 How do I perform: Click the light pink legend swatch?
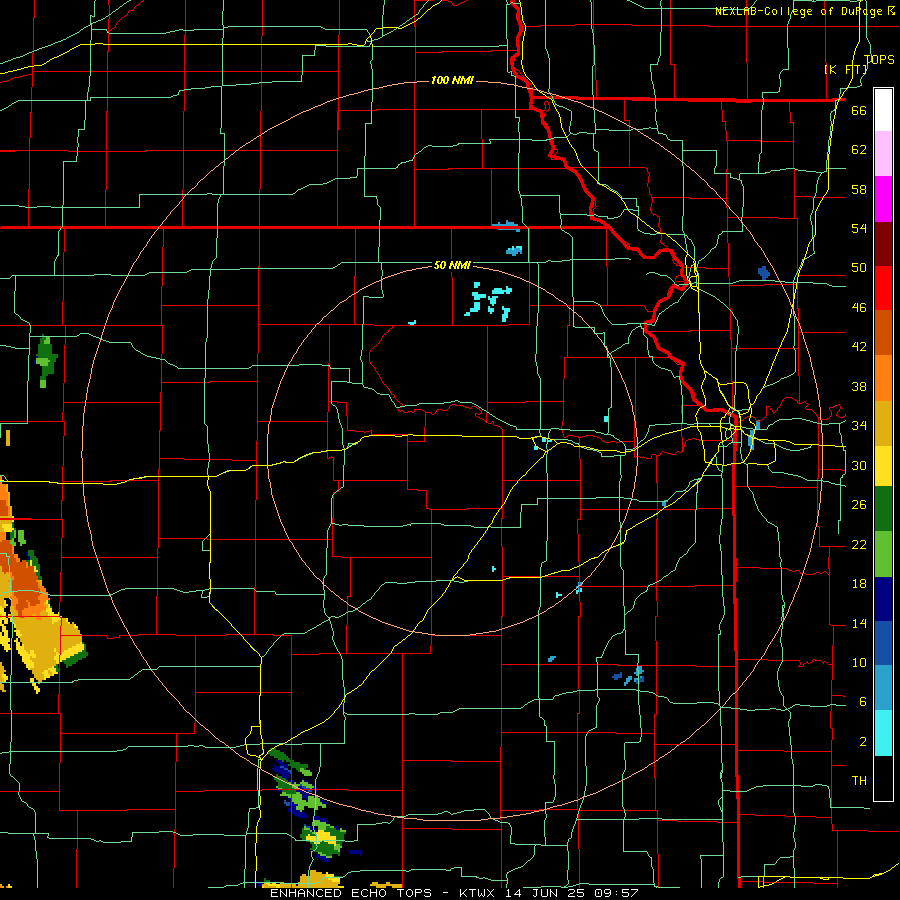click(883, 154)
